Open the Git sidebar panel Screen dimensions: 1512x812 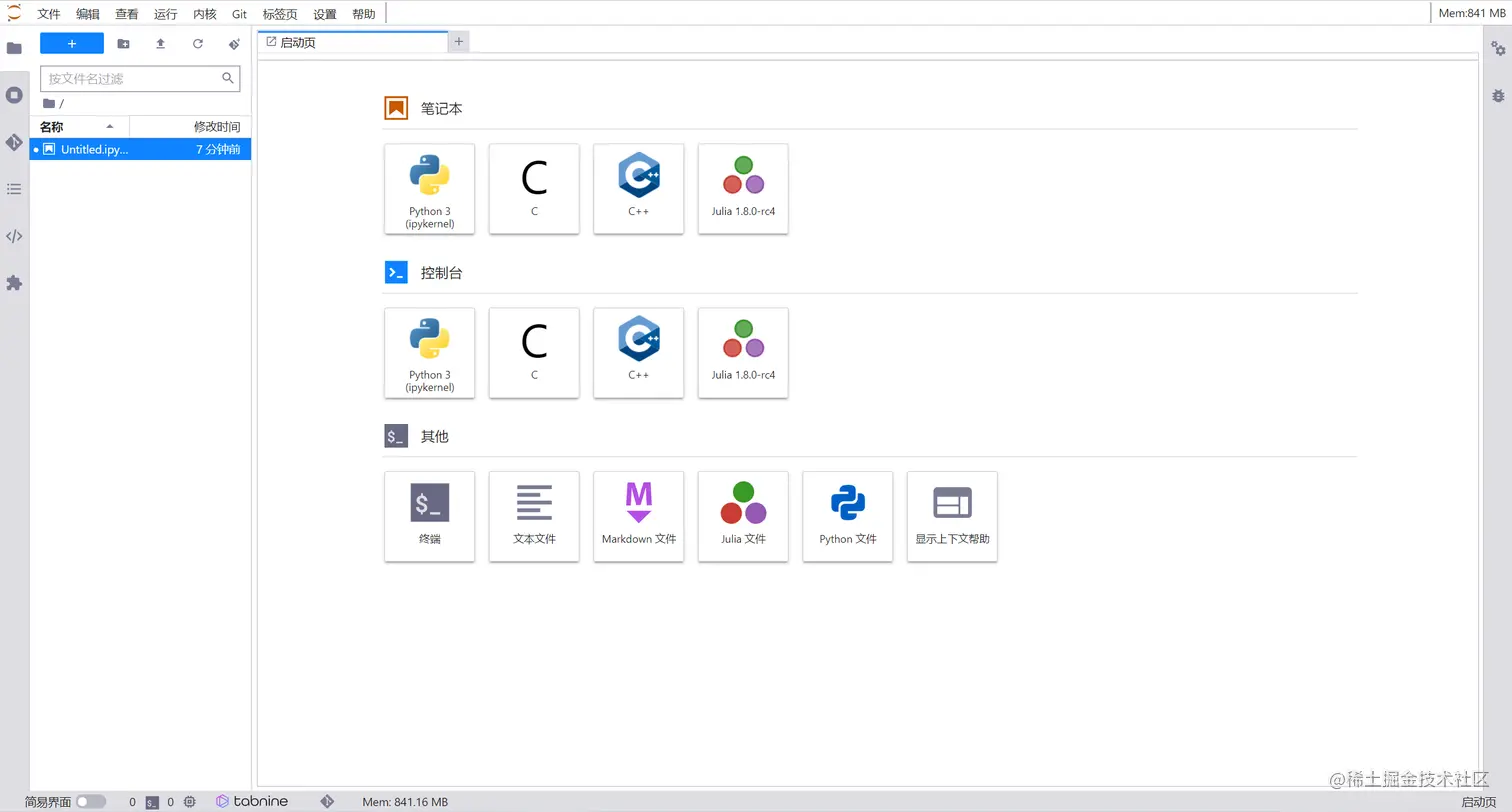click(14, 142)
